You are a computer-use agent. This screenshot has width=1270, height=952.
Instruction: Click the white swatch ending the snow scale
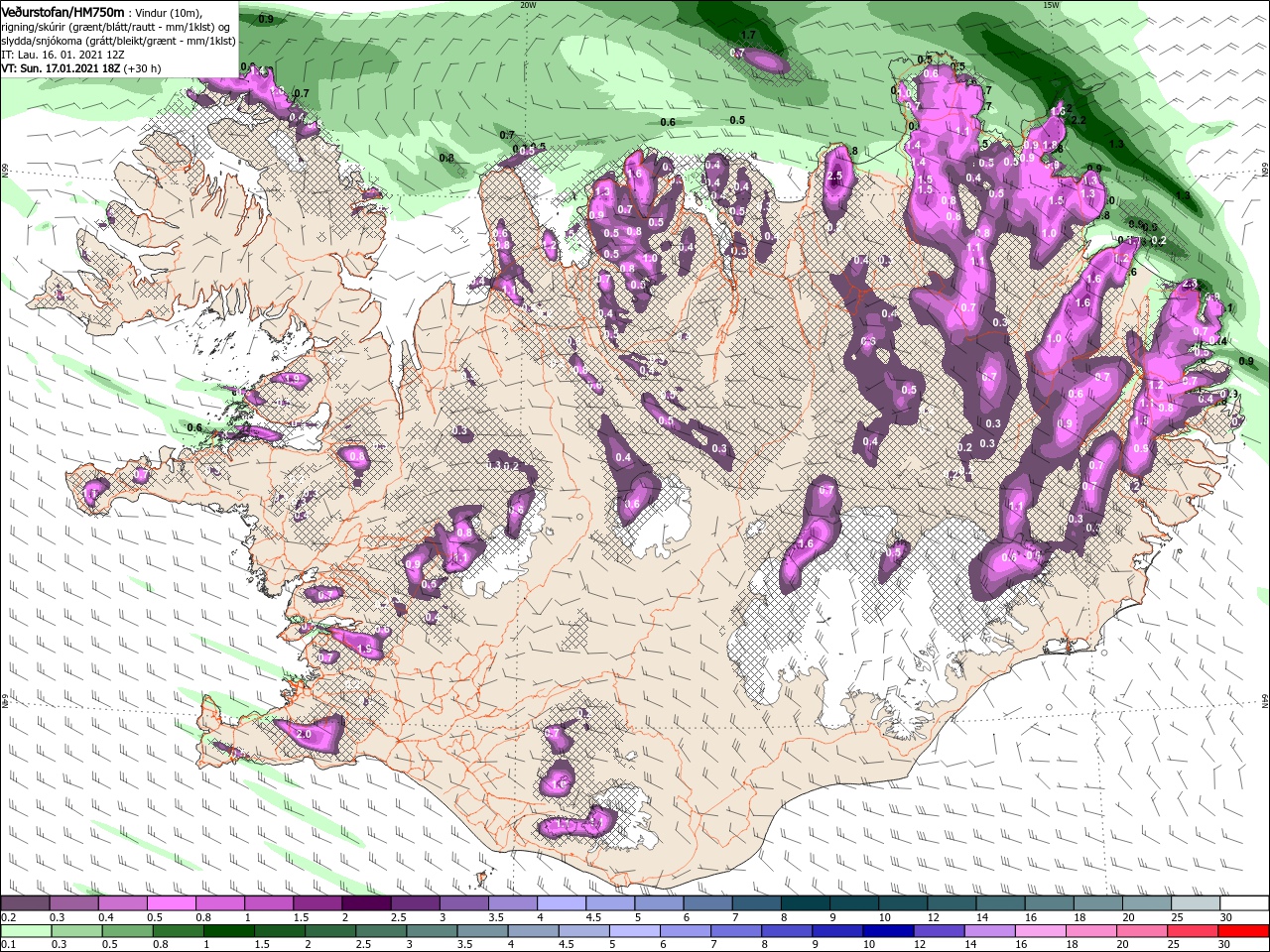coord(1245,903)
